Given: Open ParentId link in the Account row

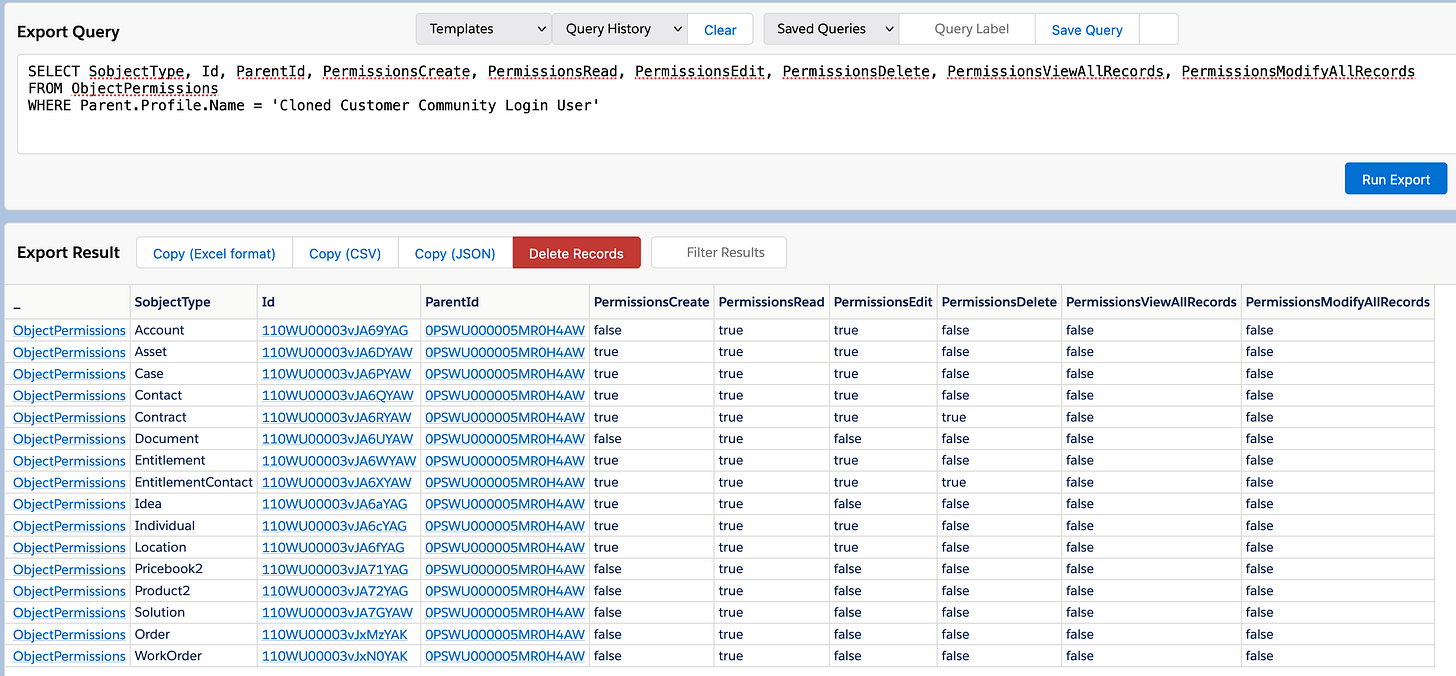Looking at the screenshot, I should [505, 330].
